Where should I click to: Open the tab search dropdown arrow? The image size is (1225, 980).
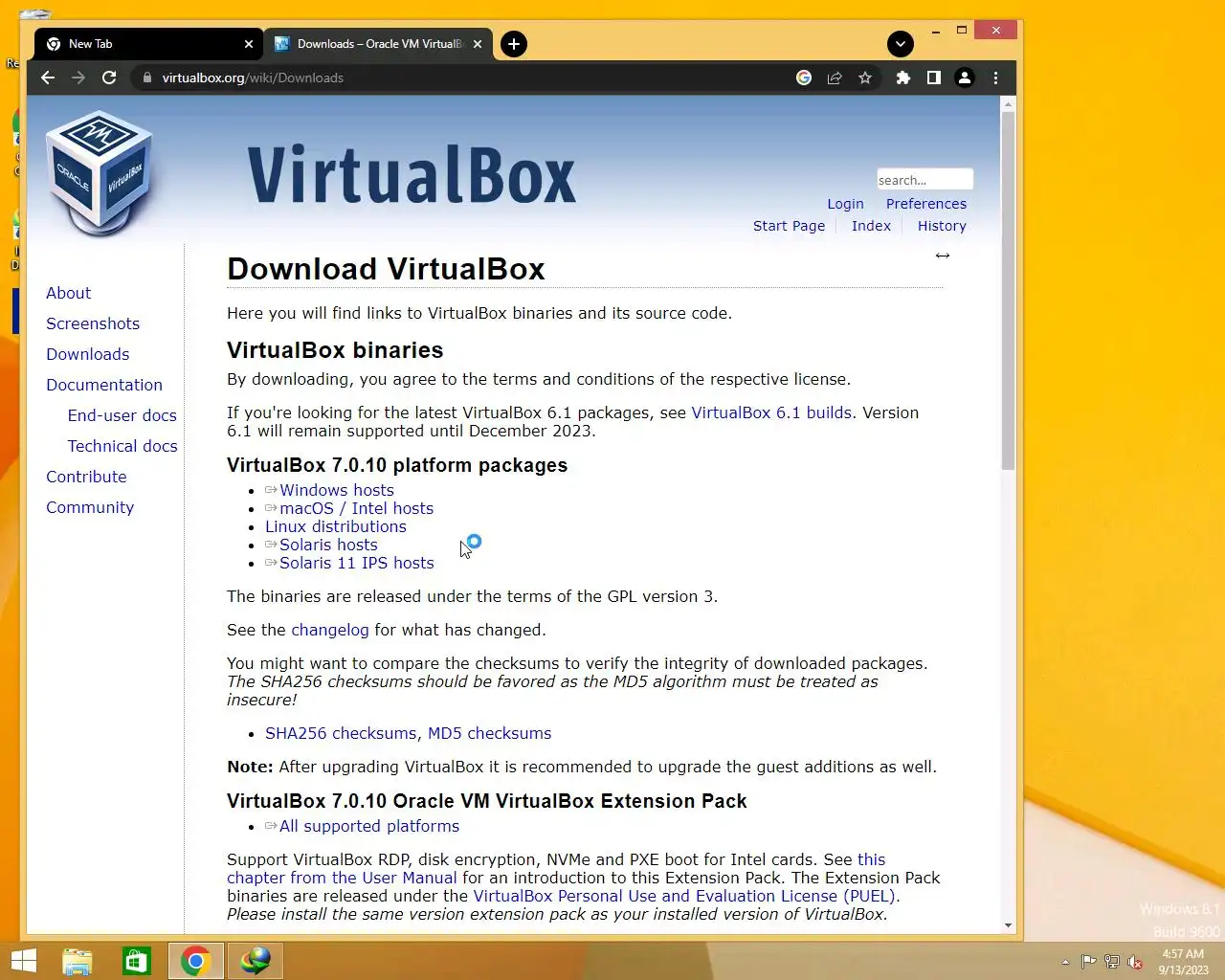click(901, 44)
